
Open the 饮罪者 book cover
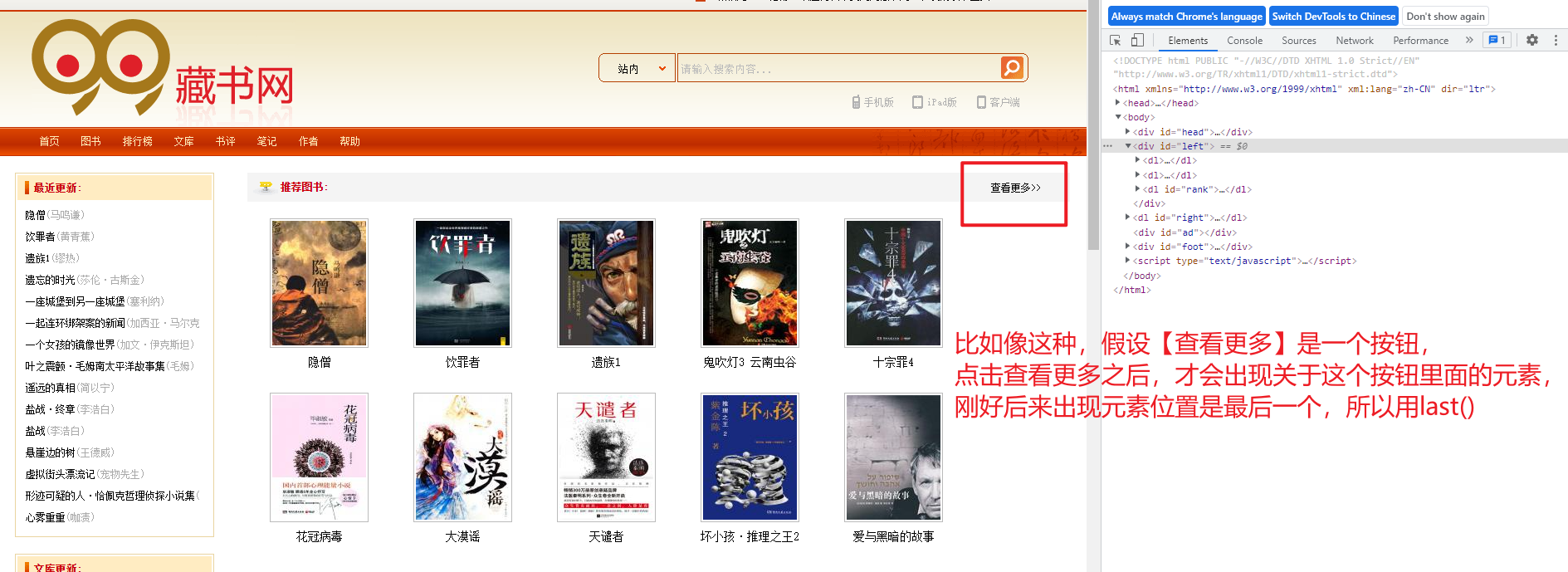click(462, 283)
